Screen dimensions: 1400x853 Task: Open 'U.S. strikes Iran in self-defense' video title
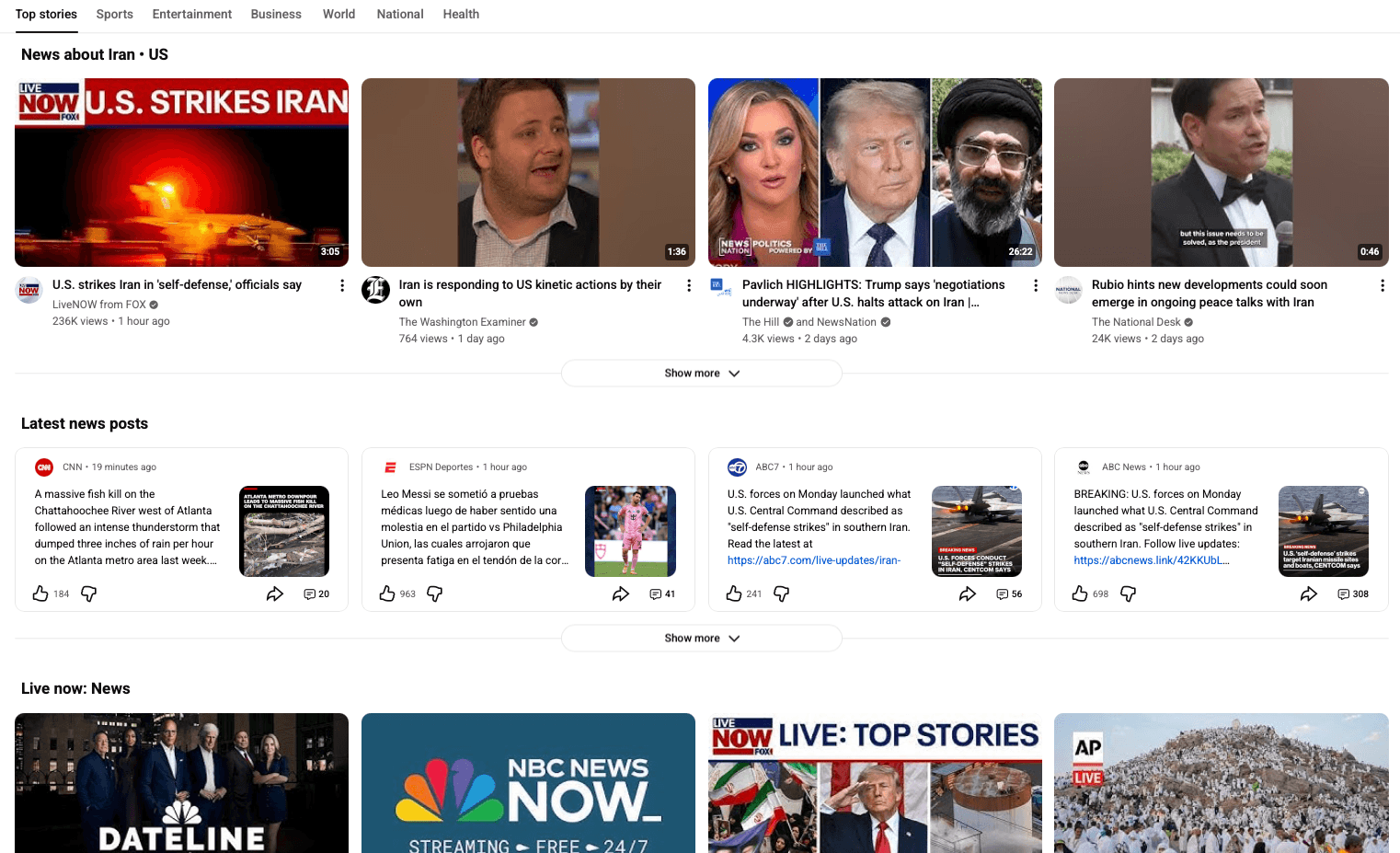click(x=177, y=285)
